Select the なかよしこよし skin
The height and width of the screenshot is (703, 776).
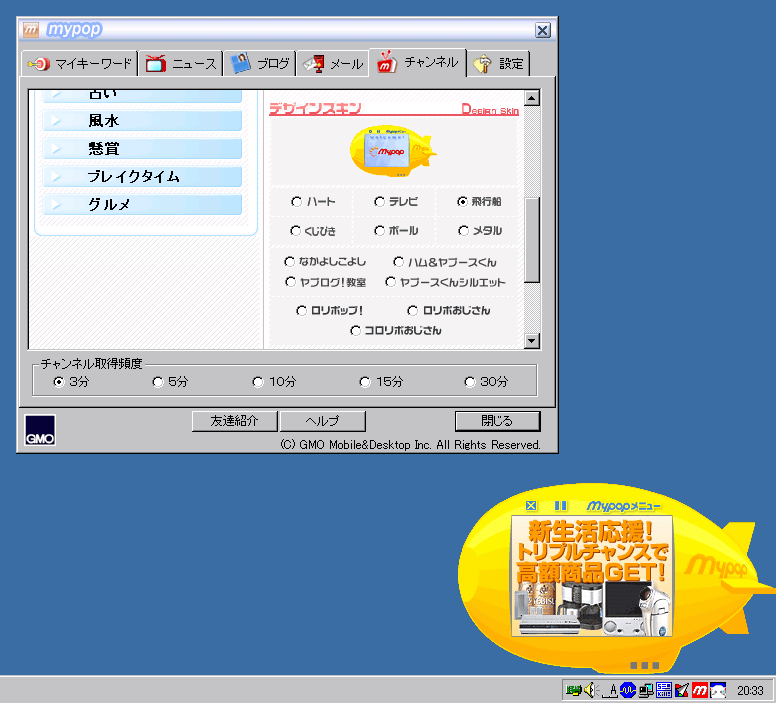pyautogui.click(x=290, y=261)
